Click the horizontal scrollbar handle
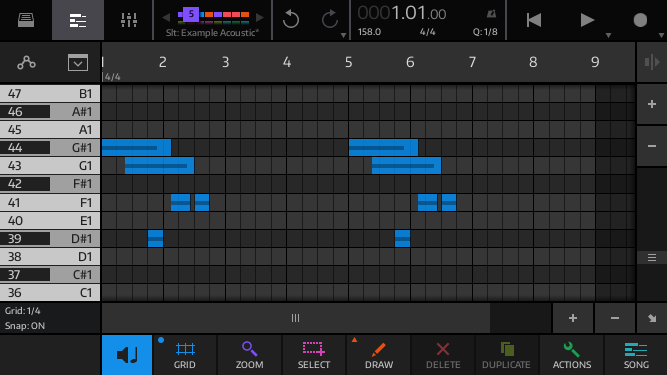Viewport: 667px width, 375px height. 296,318
